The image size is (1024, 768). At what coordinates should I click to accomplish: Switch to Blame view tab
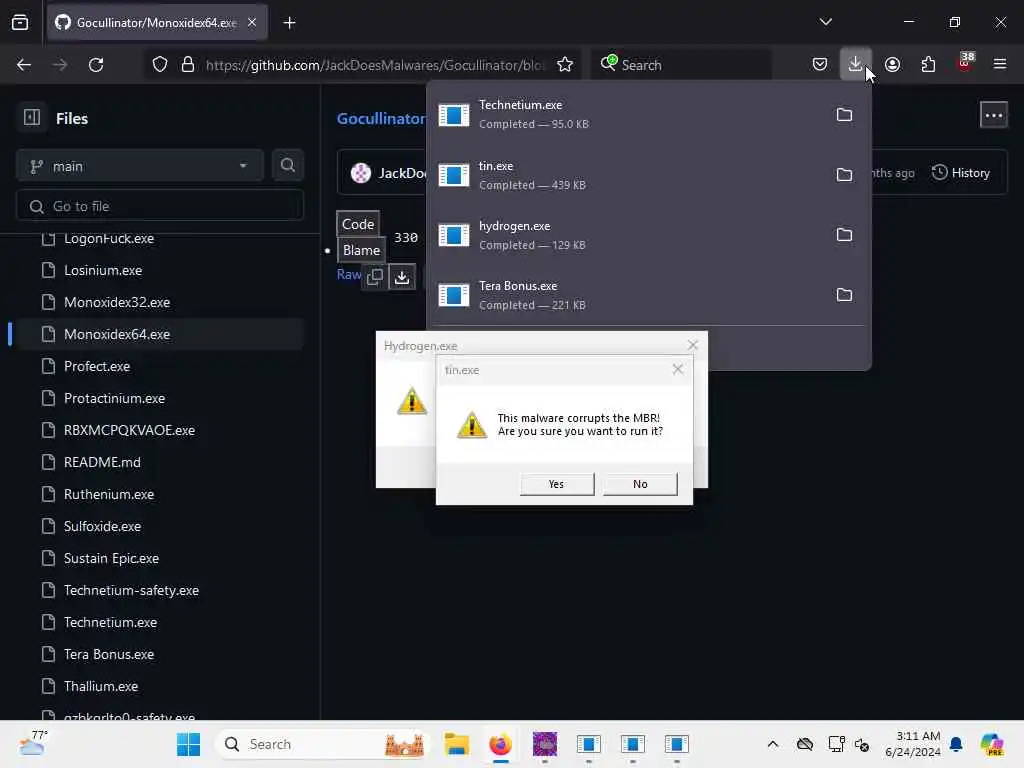[361, 250]
